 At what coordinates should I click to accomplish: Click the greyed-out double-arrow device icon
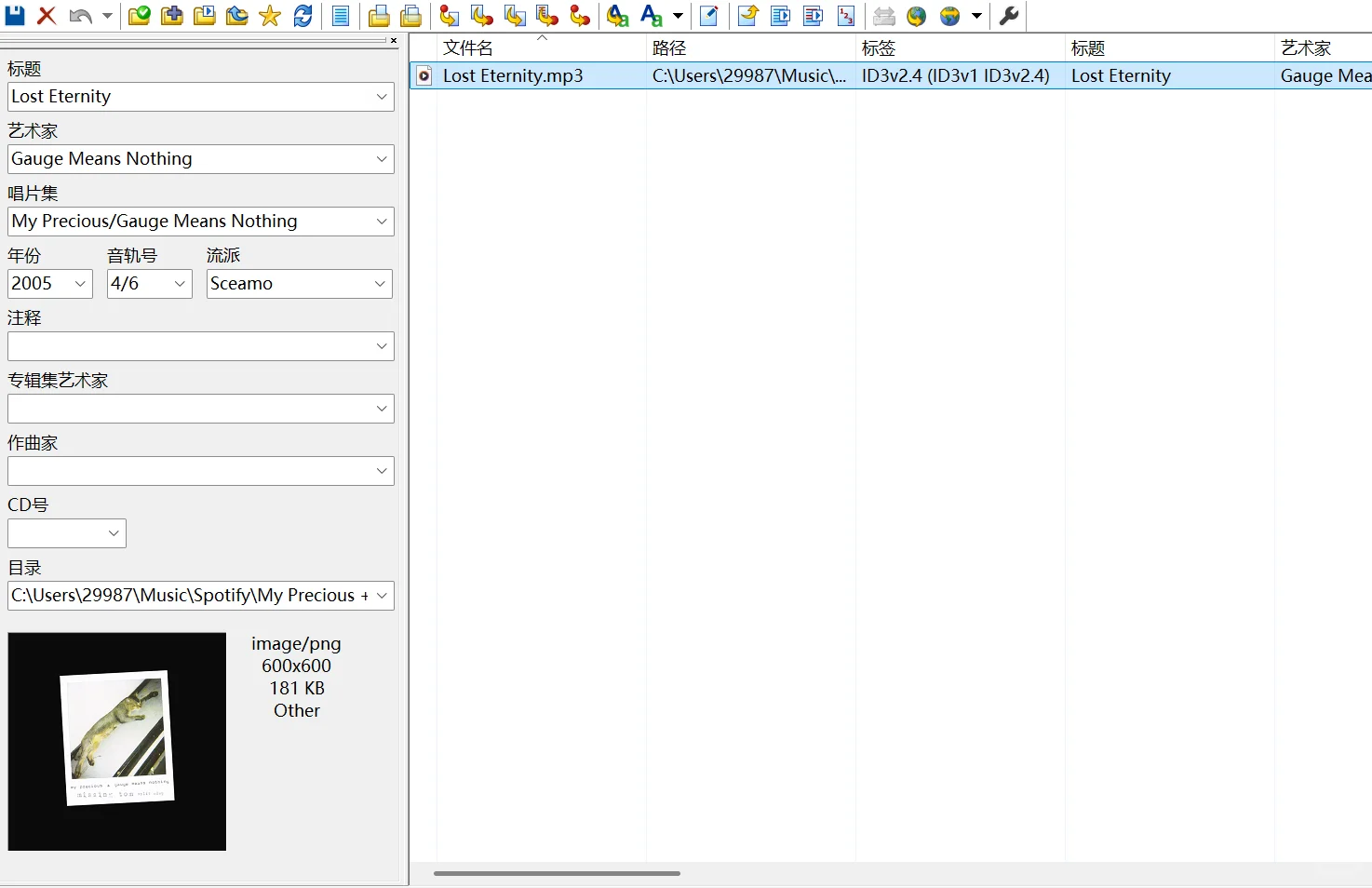884,15
